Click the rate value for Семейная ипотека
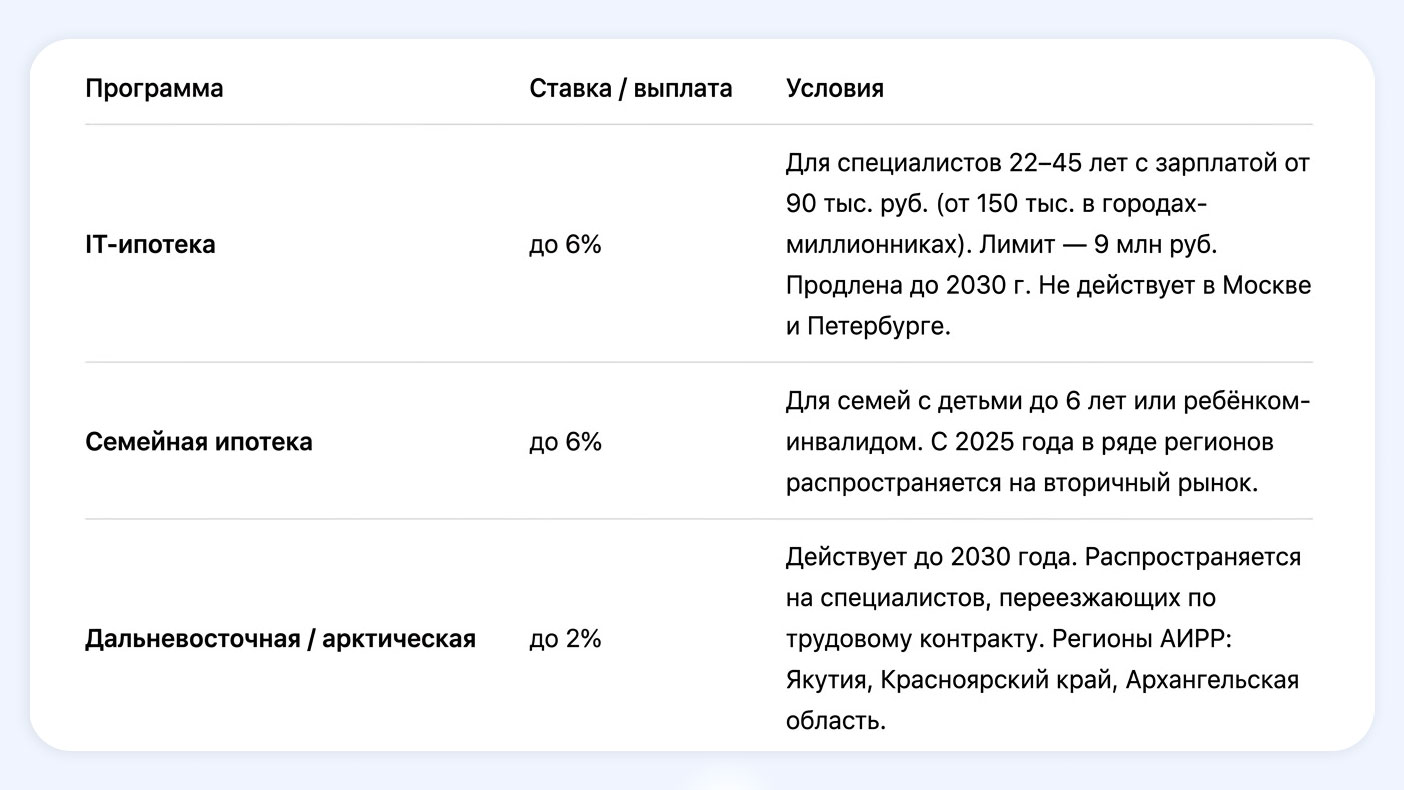The image size is (1404, 790). point(565,441)
